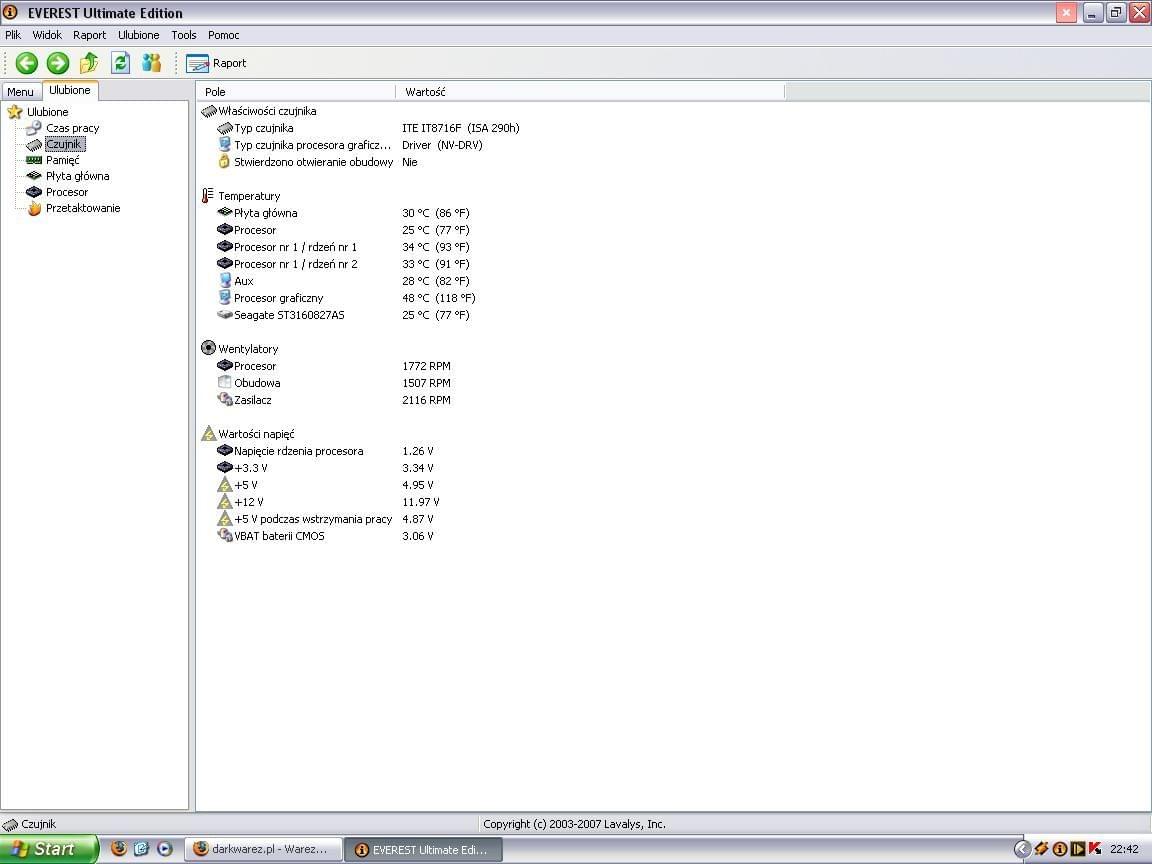This screenshot has height=864, width=1152.
Task: Select the Typ czujnika procesora graficznego row
Action: click(x=350, y=145)
